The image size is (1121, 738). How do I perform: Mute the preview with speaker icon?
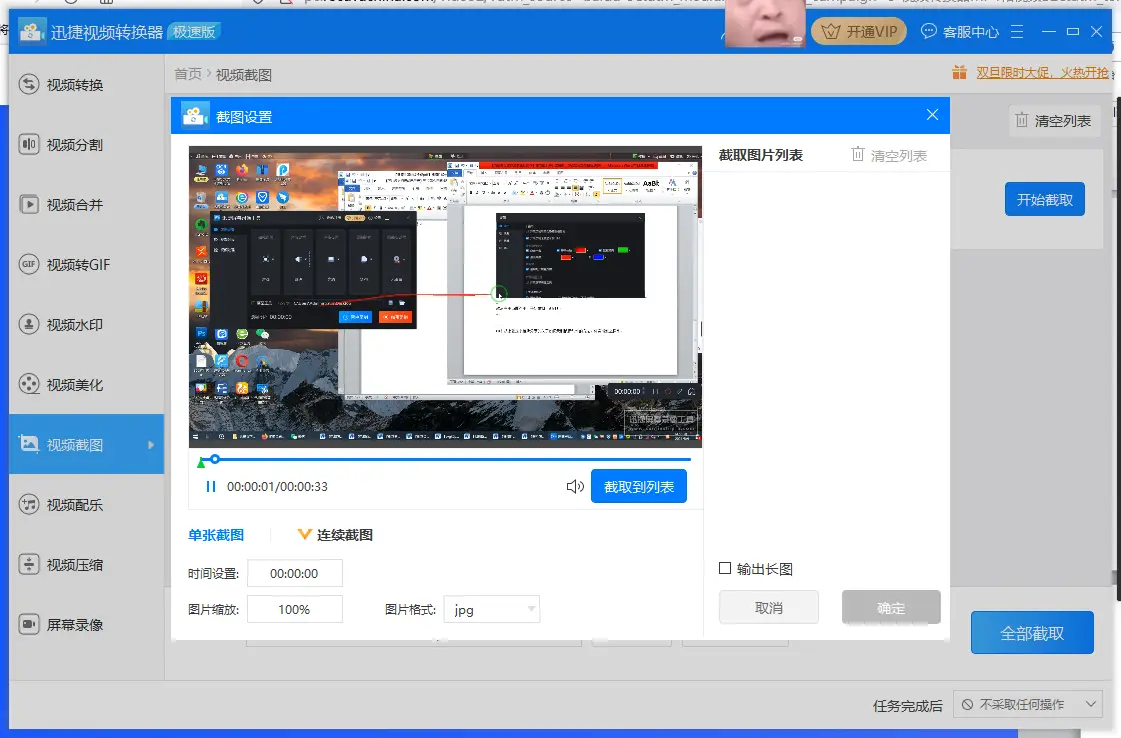575,487
